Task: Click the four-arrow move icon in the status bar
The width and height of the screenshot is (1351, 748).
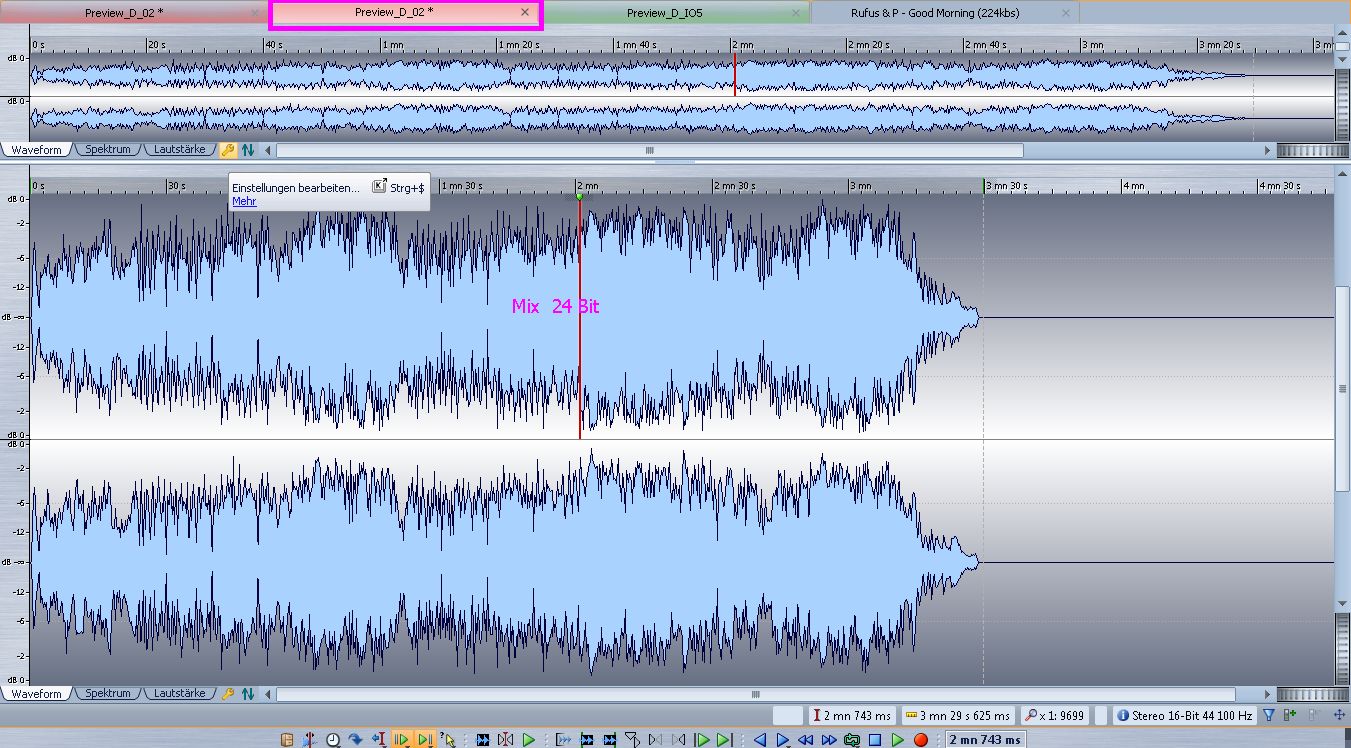Action: [1339, 715]
